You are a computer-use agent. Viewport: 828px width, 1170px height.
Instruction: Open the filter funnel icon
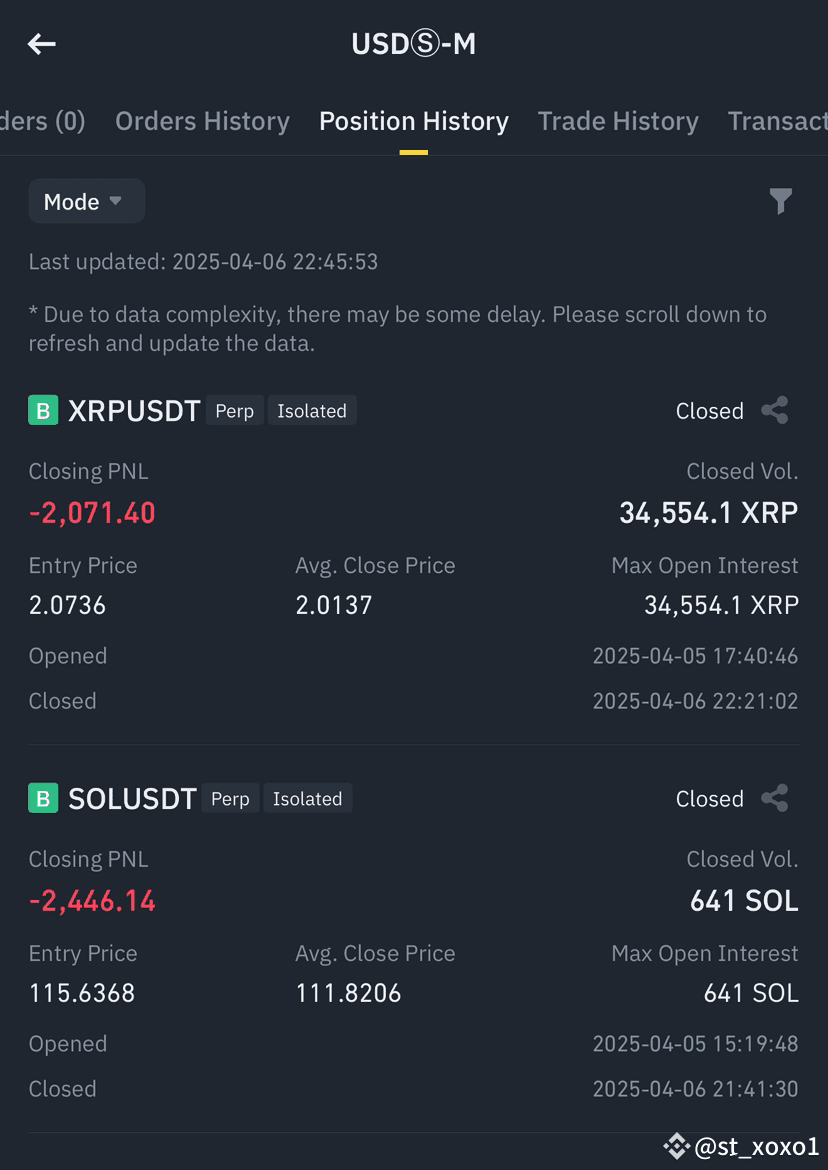pos(780,201)
